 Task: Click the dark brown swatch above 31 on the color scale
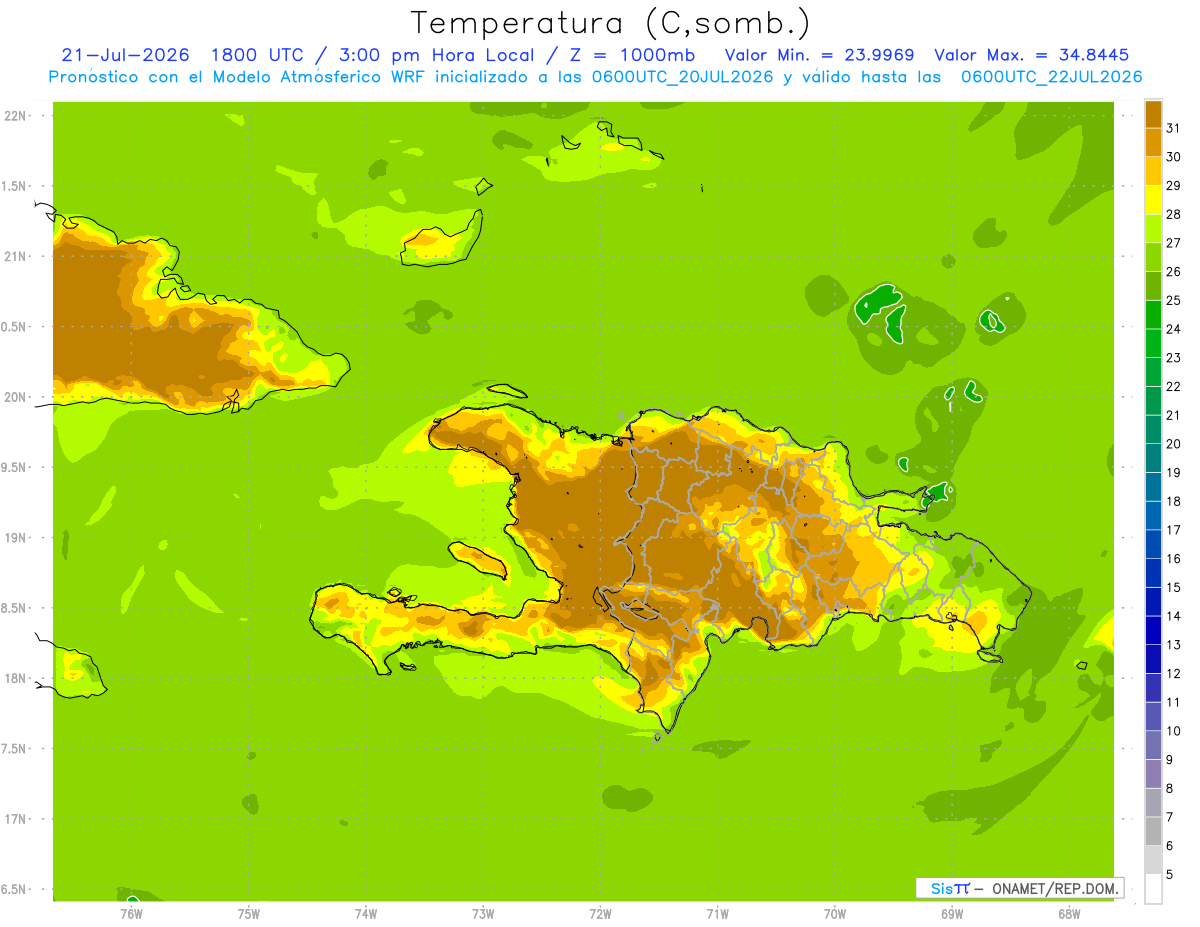click(x=1153, y=114)
